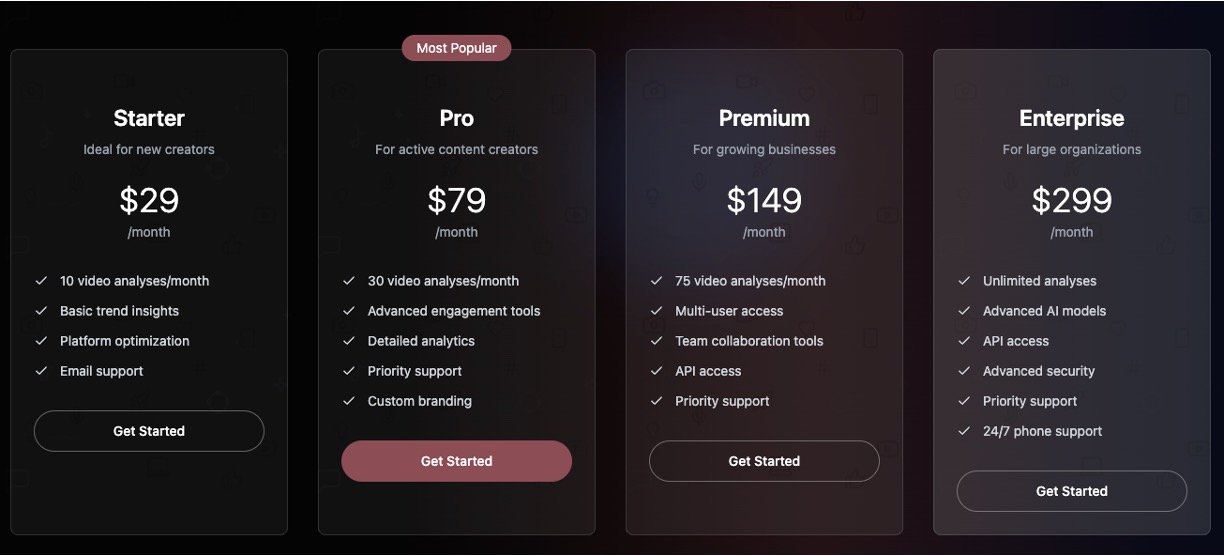Click the checkmark next to 24/7 phone support

coord(964,431)
